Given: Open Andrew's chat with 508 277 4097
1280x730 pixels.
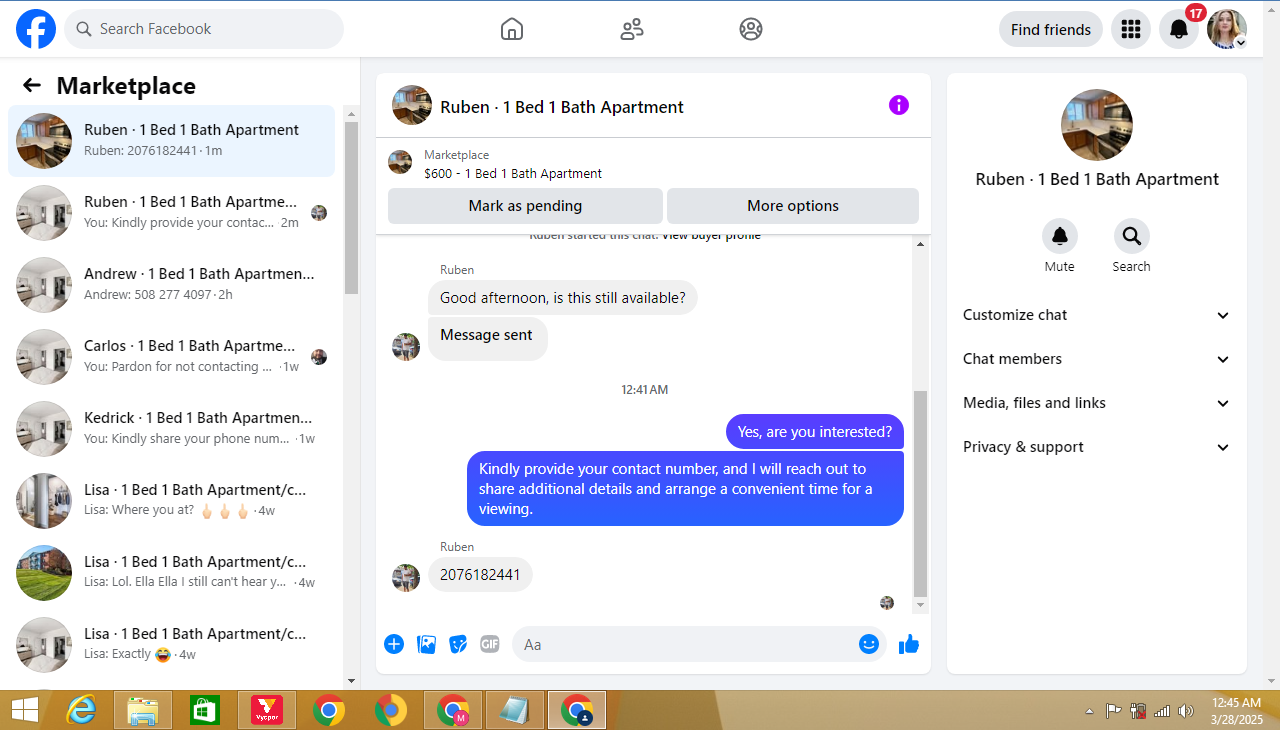Looking at the screenshot, I should point(172,285).
